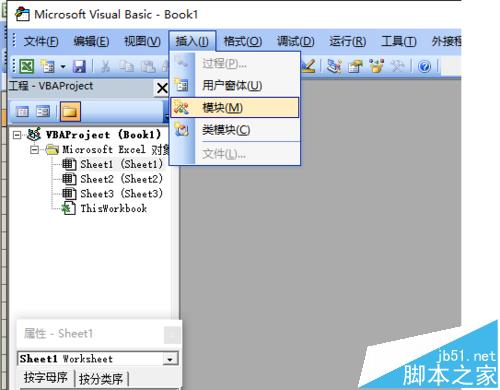Close the 工程 - VBAProject panel

point(162,88)
